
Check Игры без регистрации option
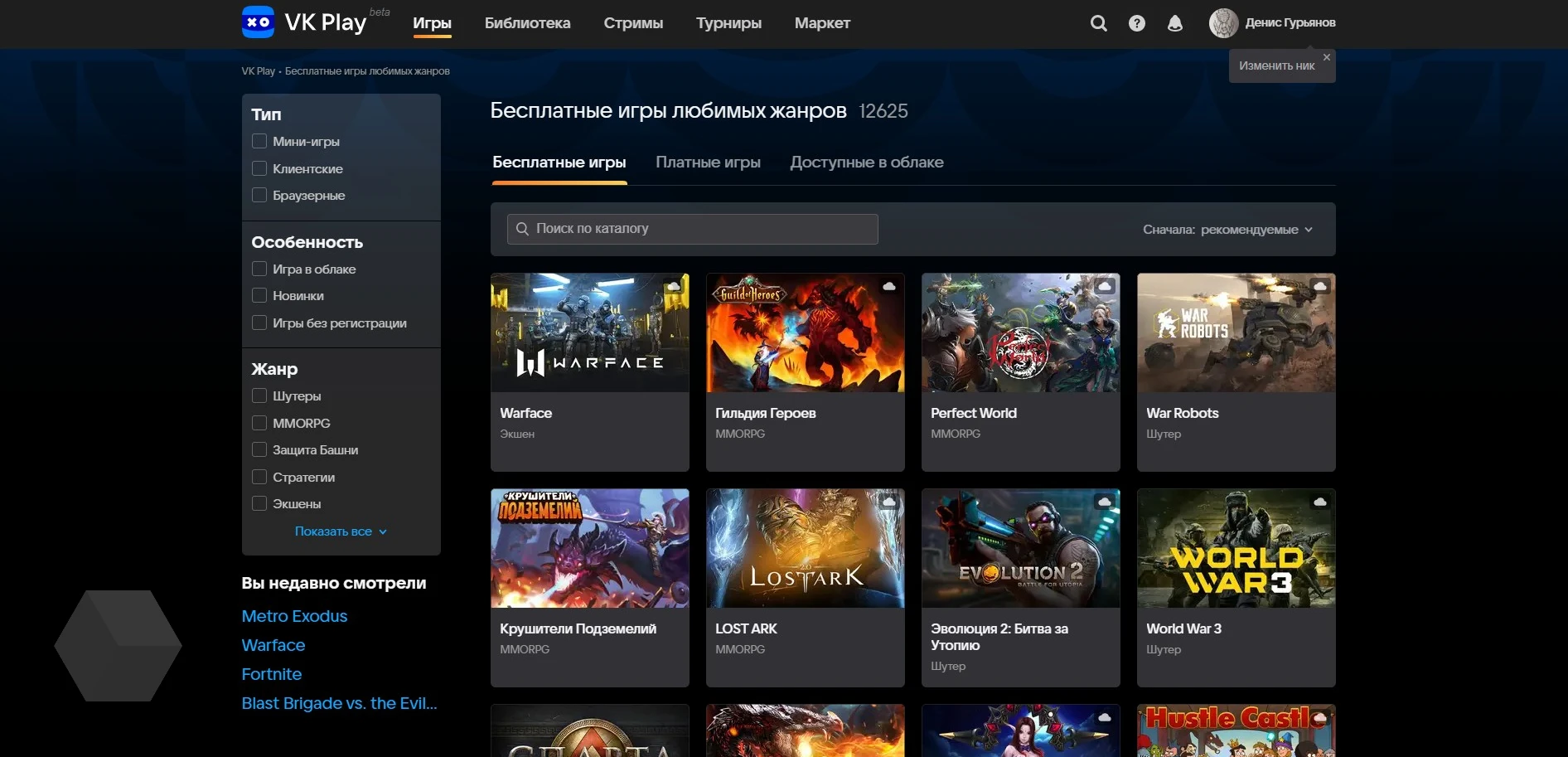[259, 323]
